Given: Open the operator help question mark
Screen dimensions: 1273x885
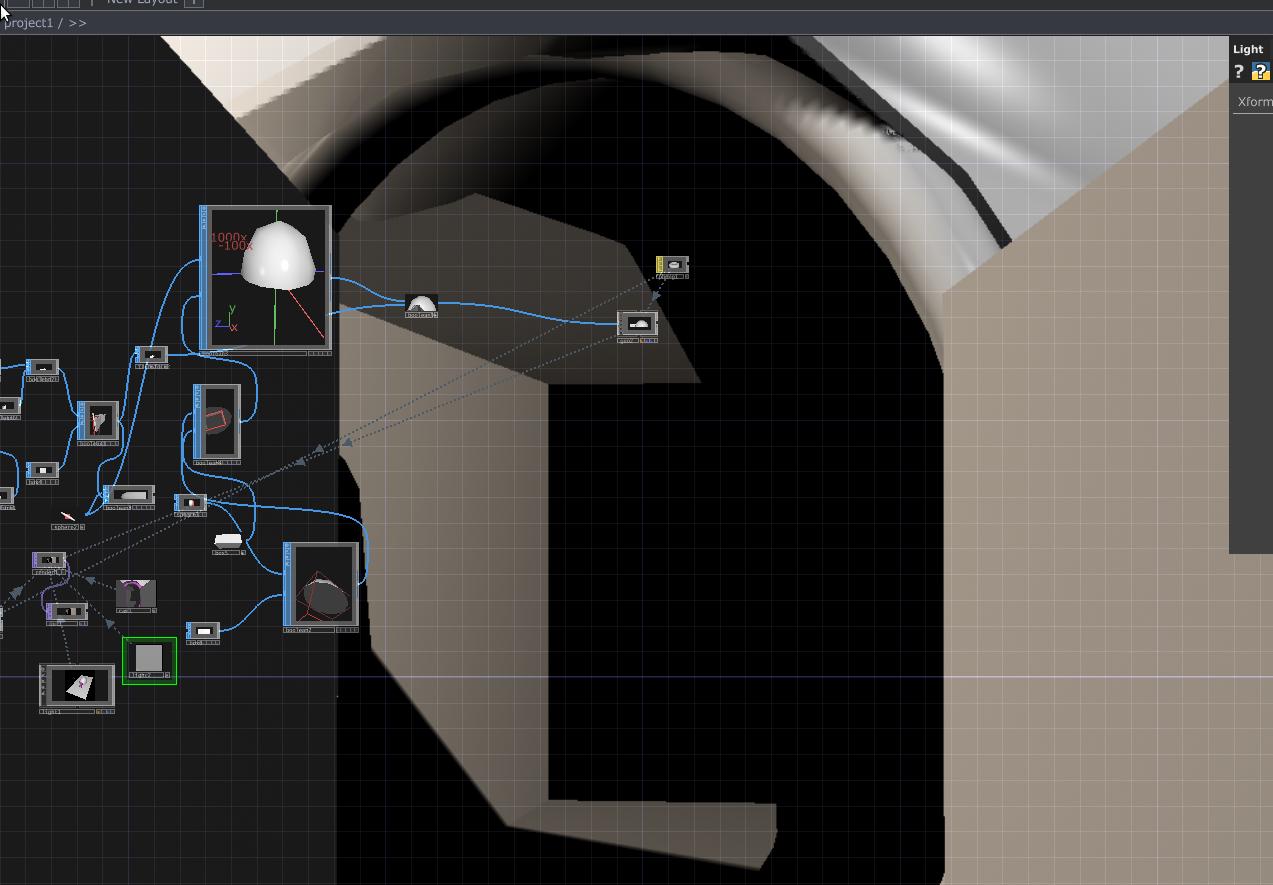Looking at the screenshot, I should click(1239, 72).
